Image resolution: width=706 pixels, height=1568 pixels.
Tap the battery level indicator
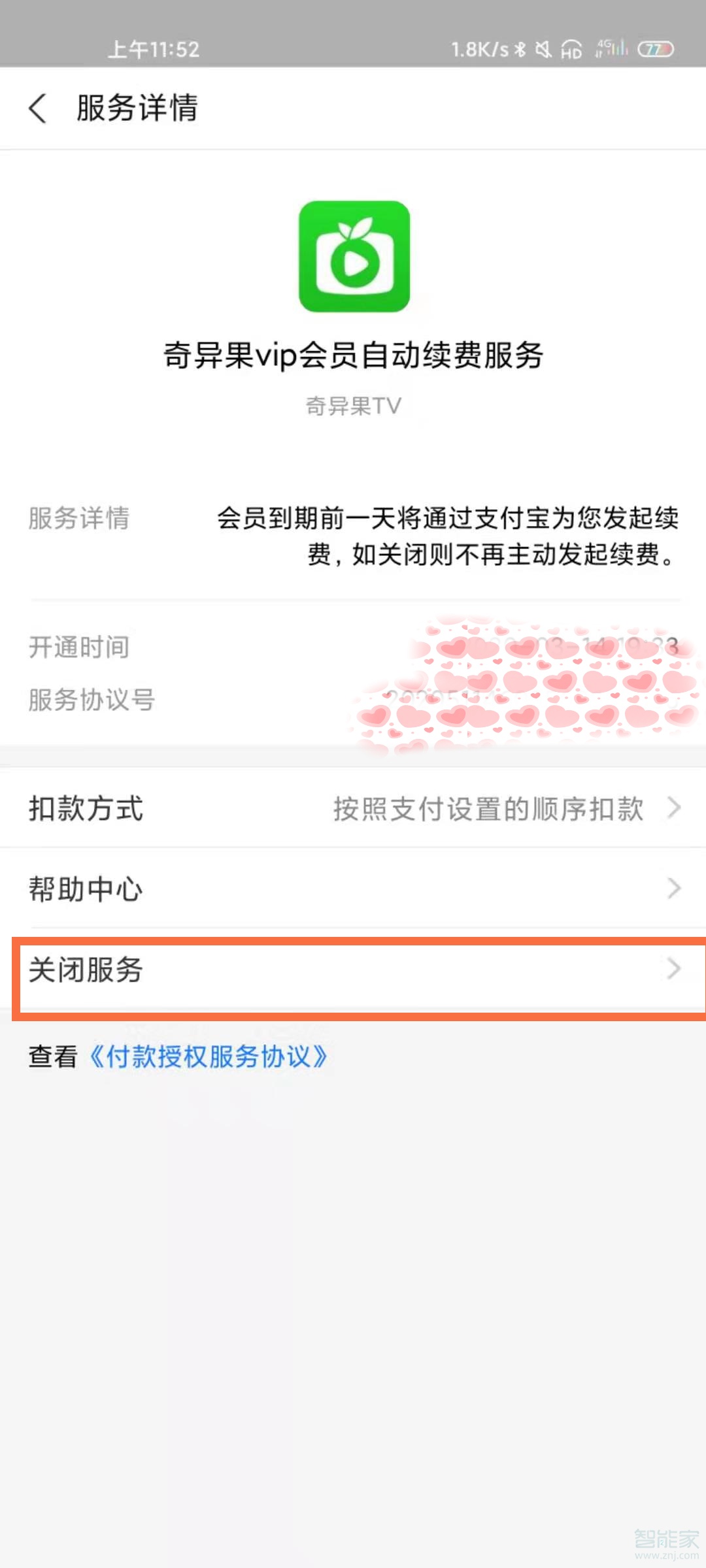(656, 50)
